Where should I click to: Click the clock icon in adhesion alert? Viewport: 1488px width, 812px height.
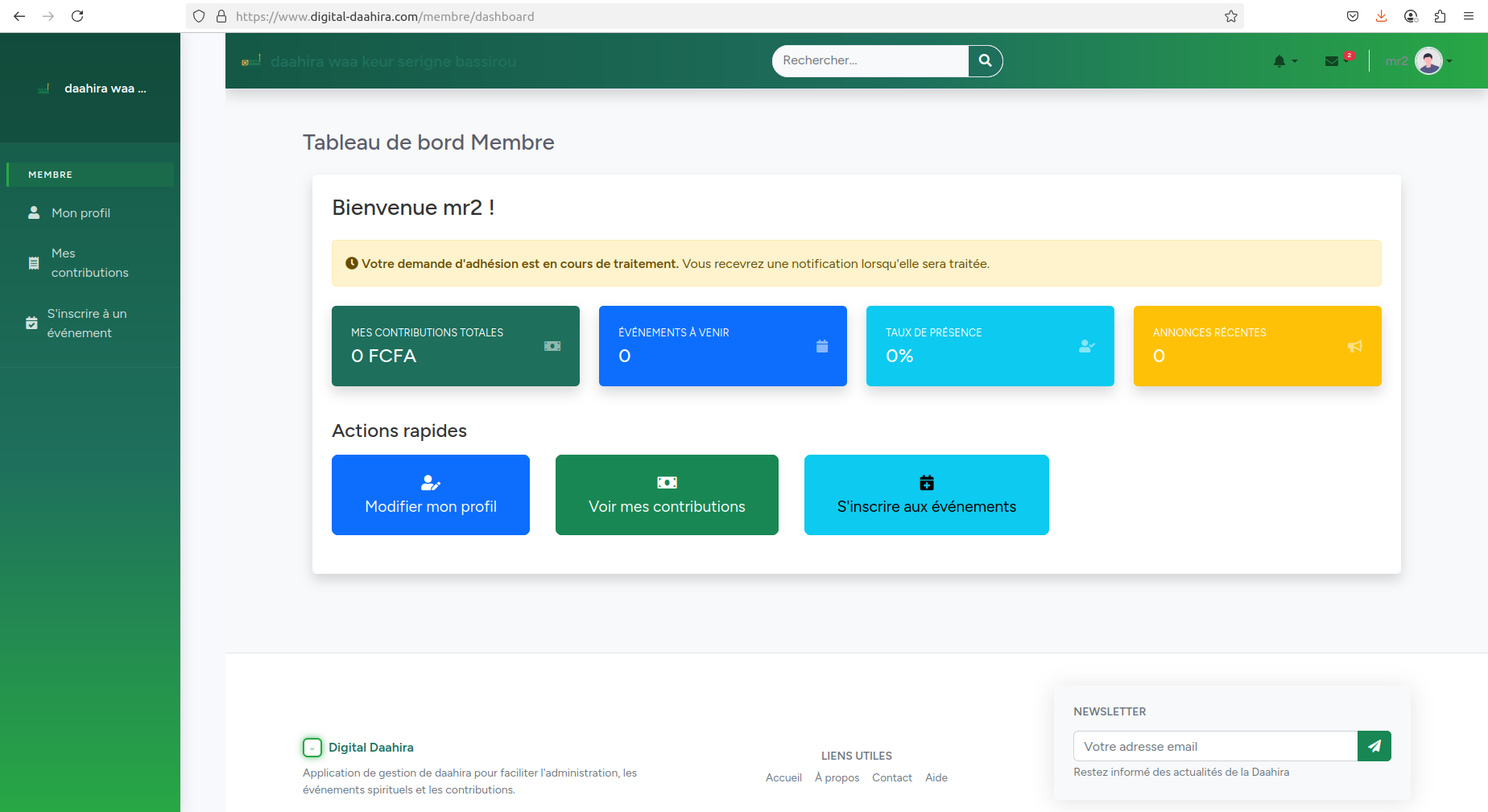352,263
